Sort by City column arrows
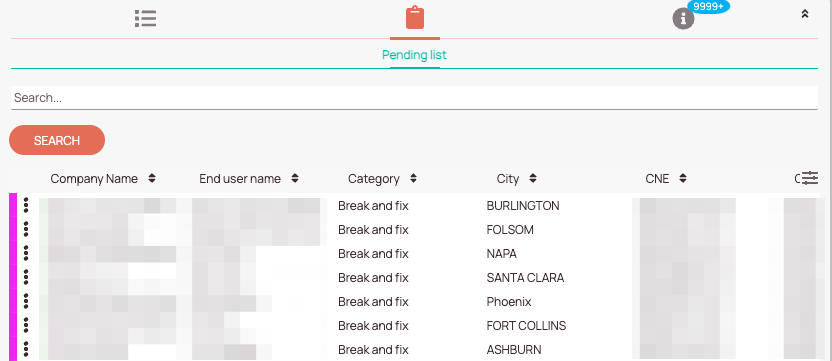This screenshot has height=361, width=832. click(533, 178)
